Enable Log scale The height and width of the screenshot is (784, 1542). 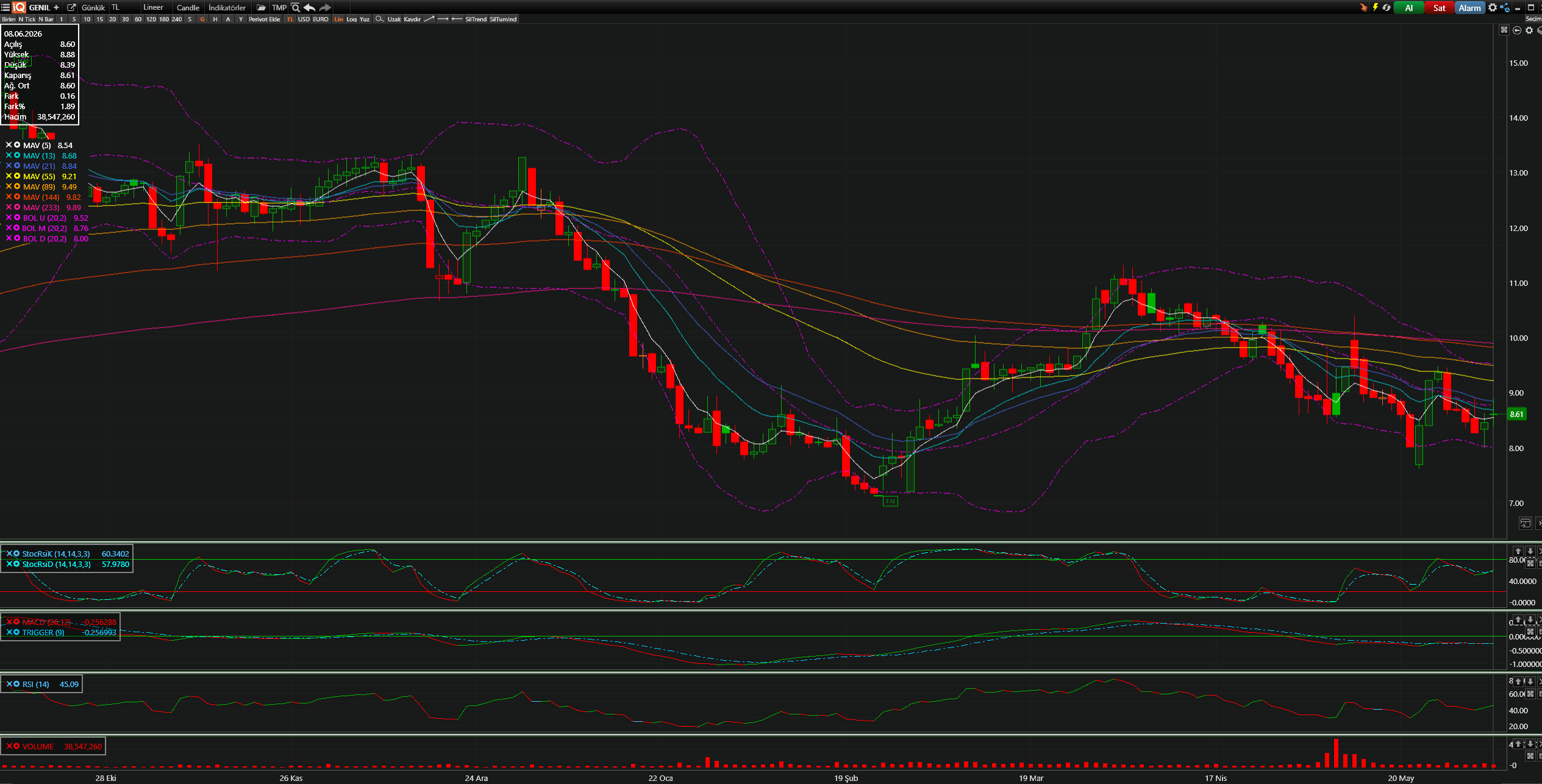(x=352, y=19)
